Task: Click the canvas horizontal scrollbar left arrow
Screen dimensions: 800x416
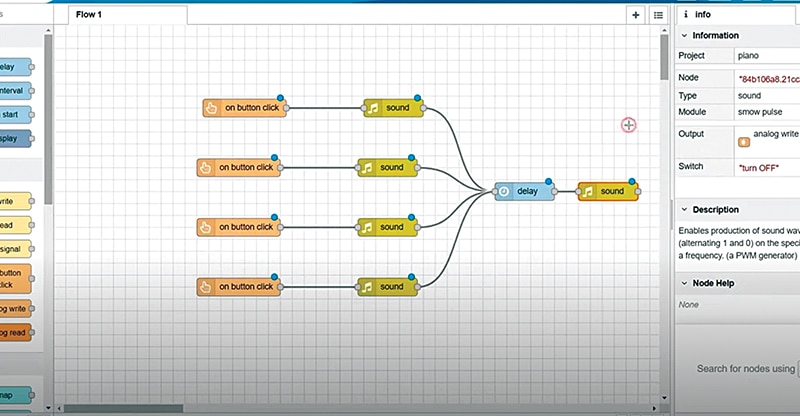Action: coord(59,408)
